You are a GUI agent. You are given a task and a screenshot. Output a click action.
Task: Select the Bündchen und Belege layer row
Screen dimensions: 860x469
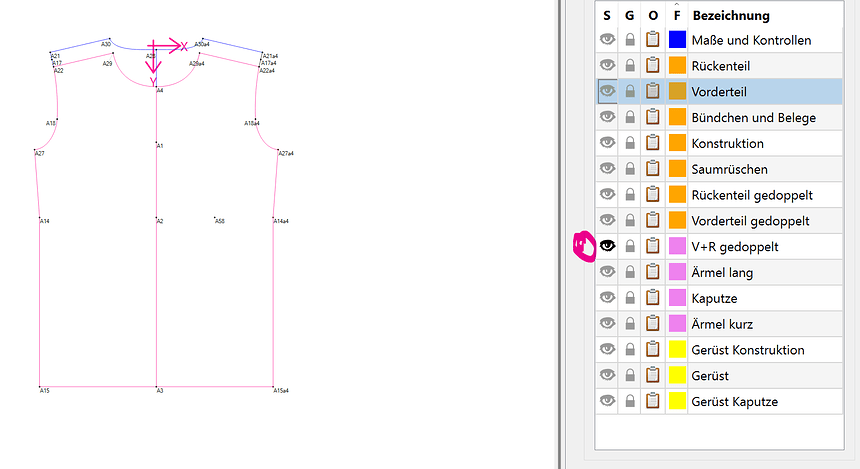pyautogui.click(x=753, y=118)
